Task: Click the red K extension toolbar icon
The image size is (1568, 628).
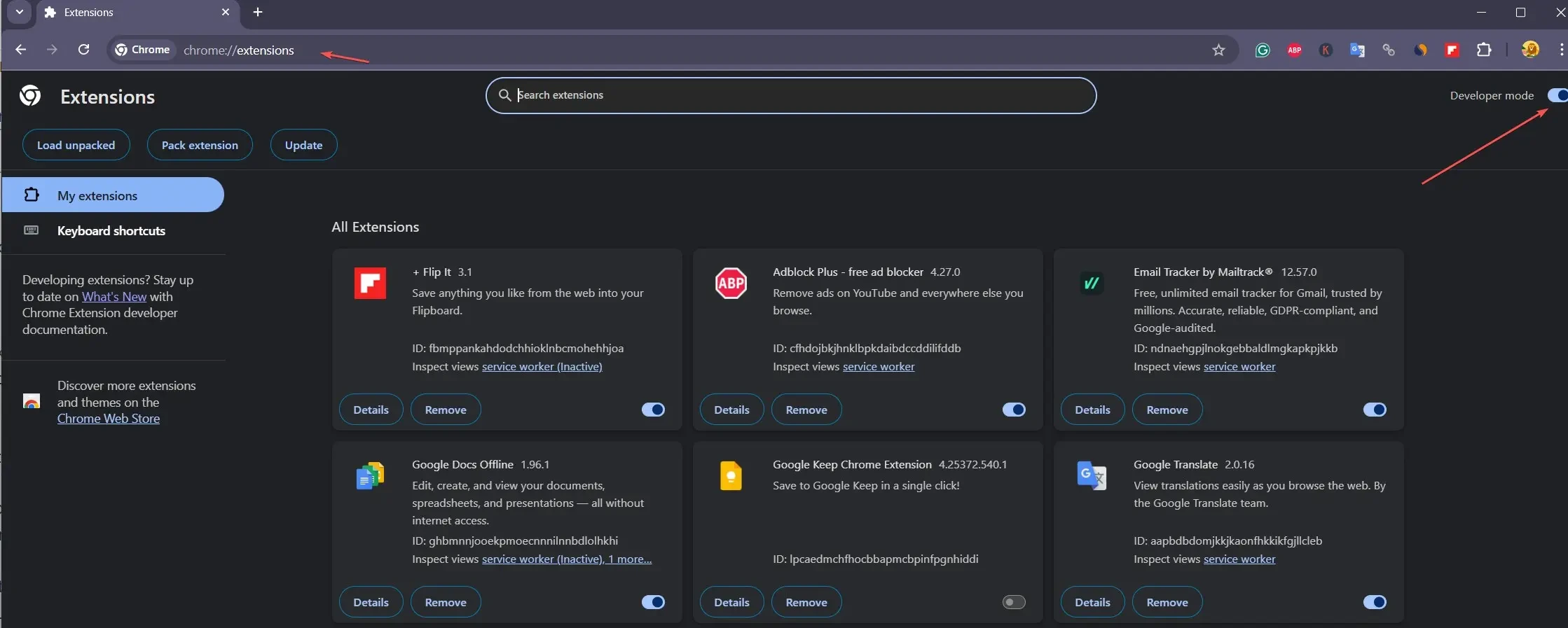Action: pos(1326,50)
